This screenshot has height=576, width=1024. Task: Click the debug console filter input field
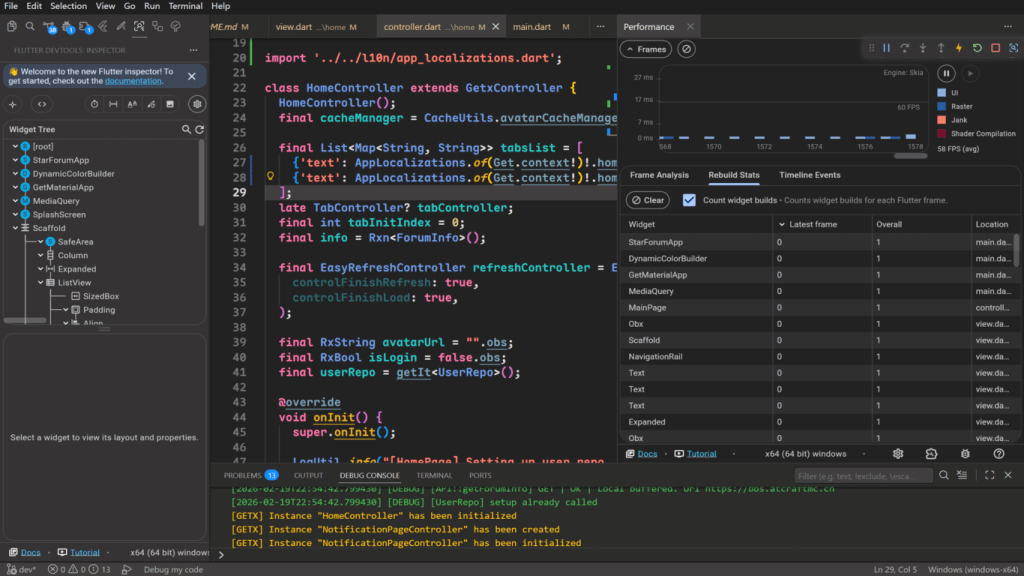coord(863,476)
